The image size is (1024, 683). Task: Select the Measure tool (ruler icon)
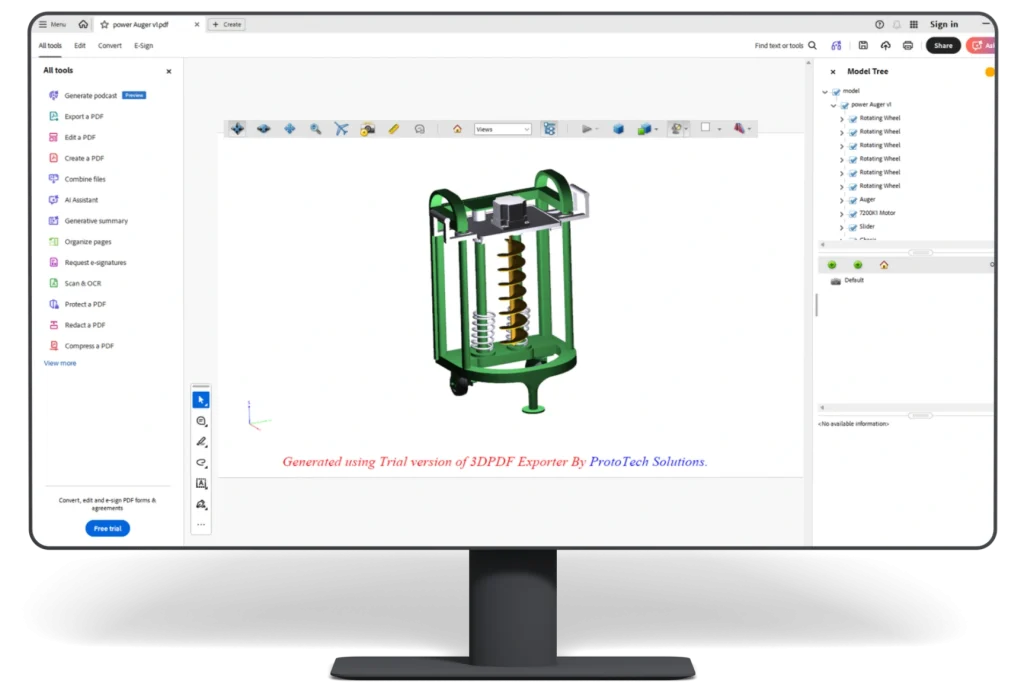tap(392, 128)
